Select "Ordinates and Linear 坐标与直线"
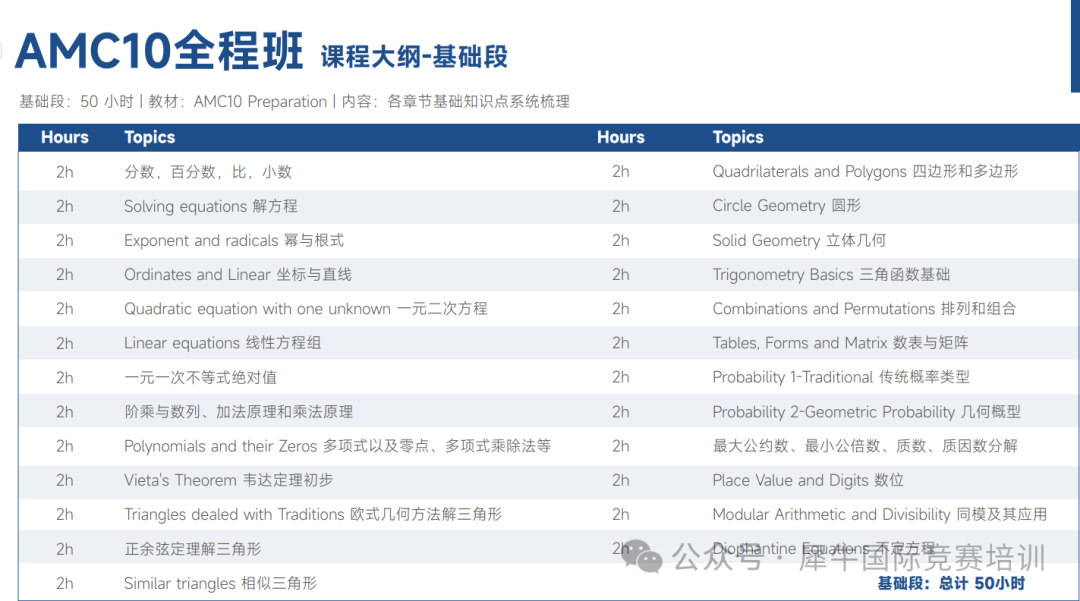The height and width of the screenshot is (601, 1080). coord(238,275)
